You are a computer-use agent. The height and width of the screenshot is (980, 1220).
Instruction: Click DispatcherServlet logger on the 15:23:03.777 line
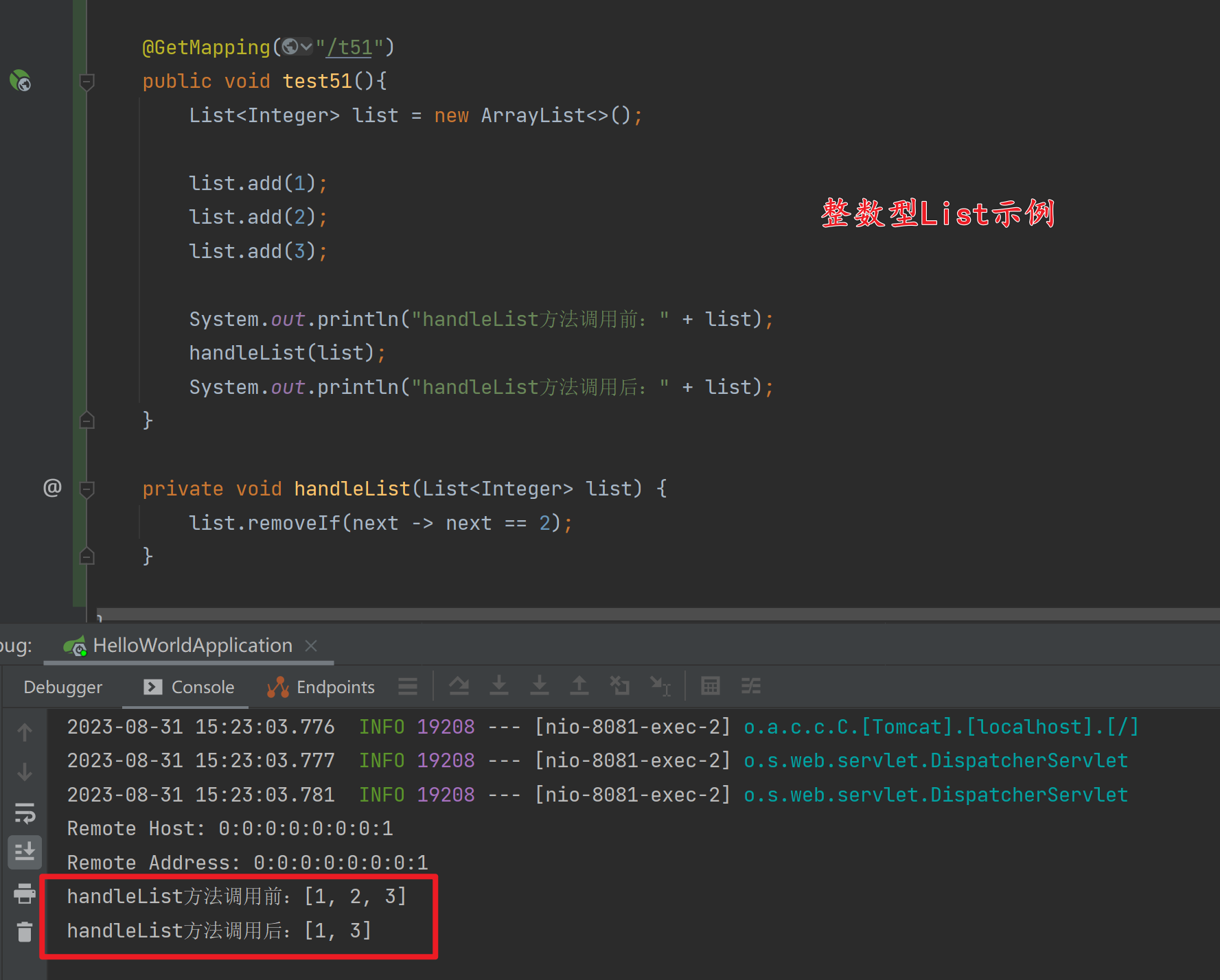tap(936, 760)
